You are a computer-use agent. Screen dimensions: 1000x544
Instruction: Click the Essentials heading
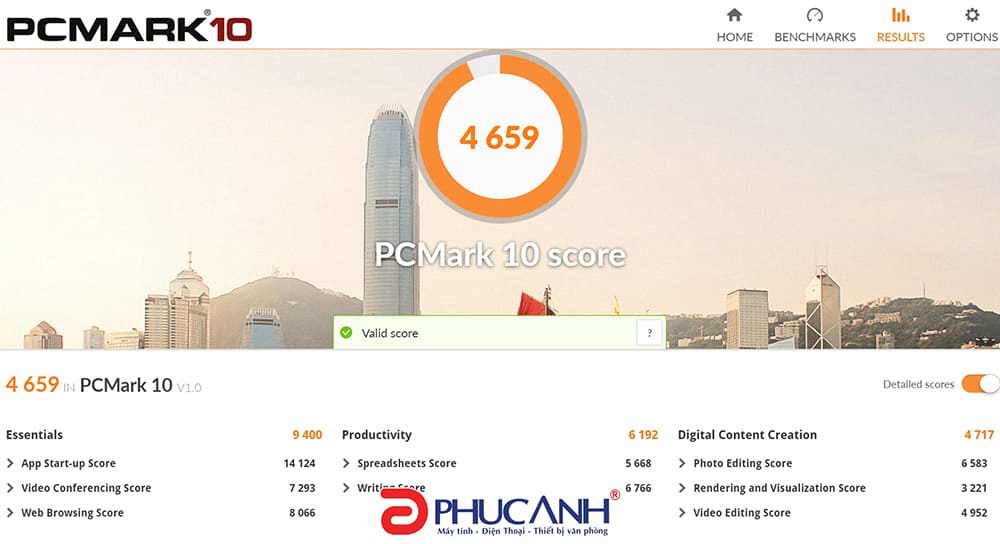(34, 435)
